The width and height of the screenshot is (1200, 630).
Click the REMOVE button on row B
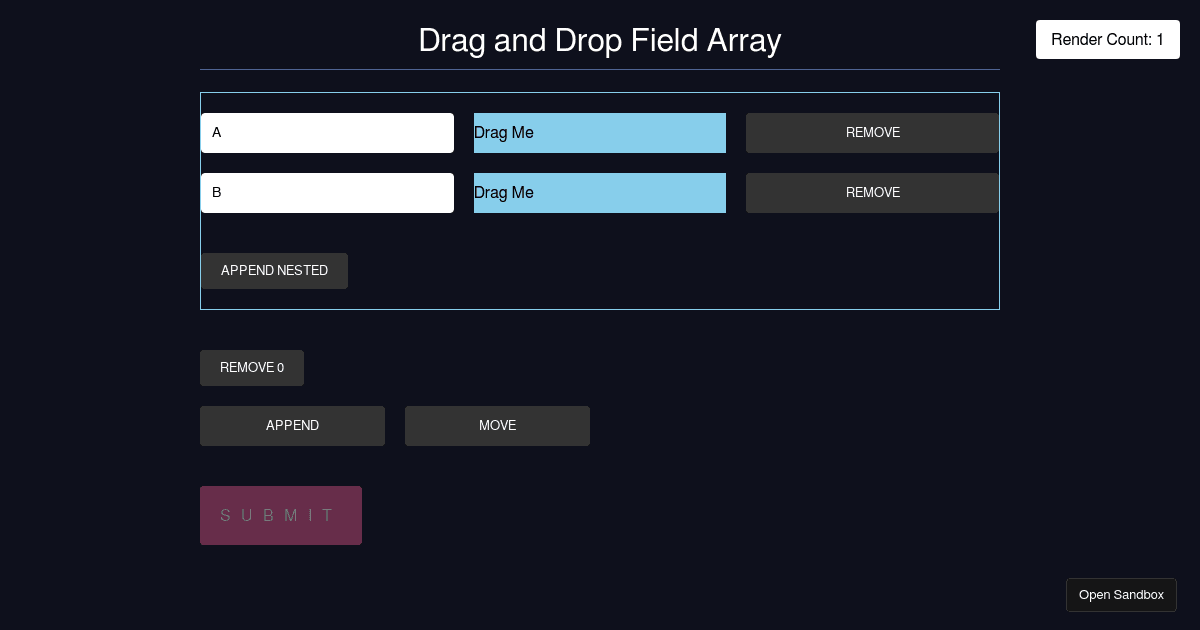click(872, 193)
